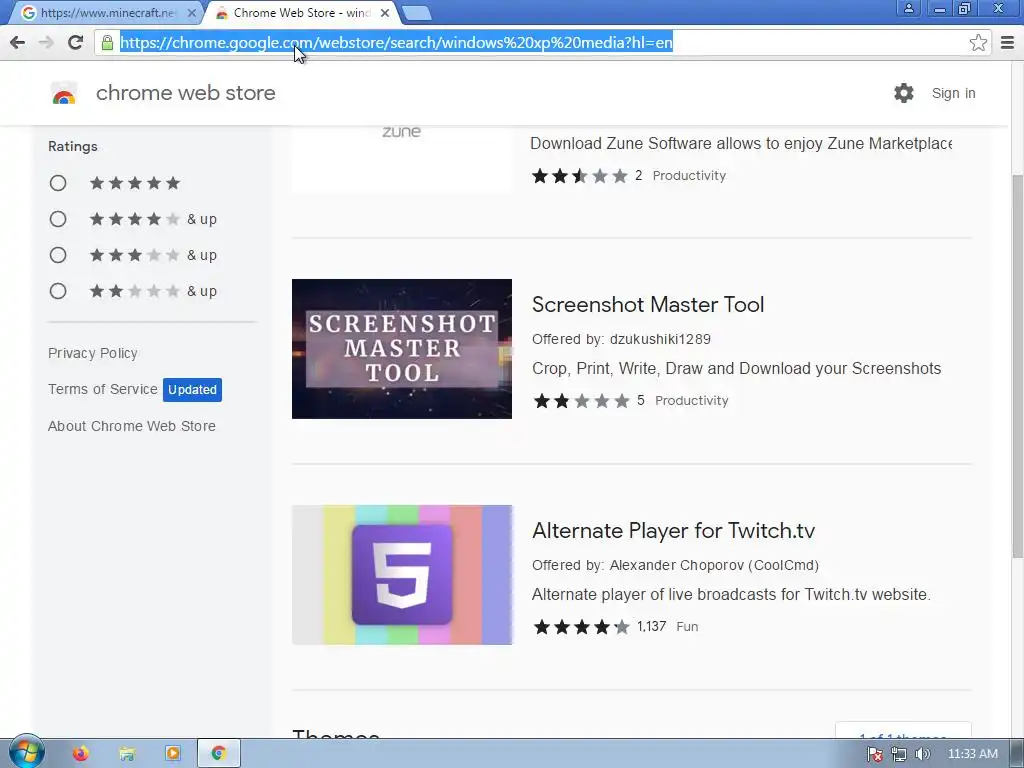Image resolution: width=1024 pixels, height=768 pixels.
Task: Open a new tab button
Action: pyautogui.click(x=416, y=13)
